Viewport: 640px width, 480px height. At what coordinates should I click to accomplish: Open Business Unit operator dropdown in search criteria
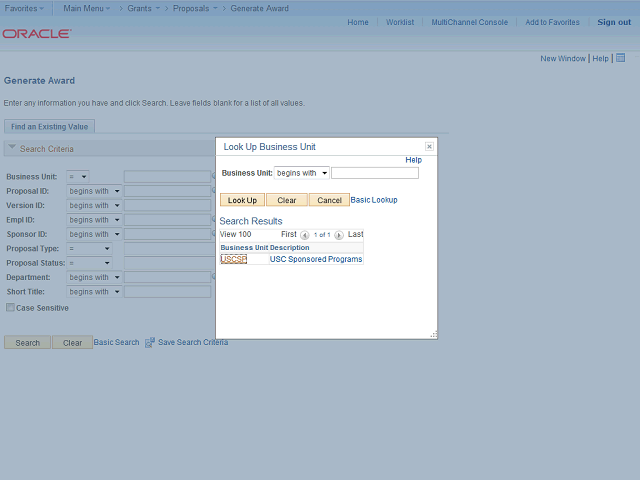point(78,177)
